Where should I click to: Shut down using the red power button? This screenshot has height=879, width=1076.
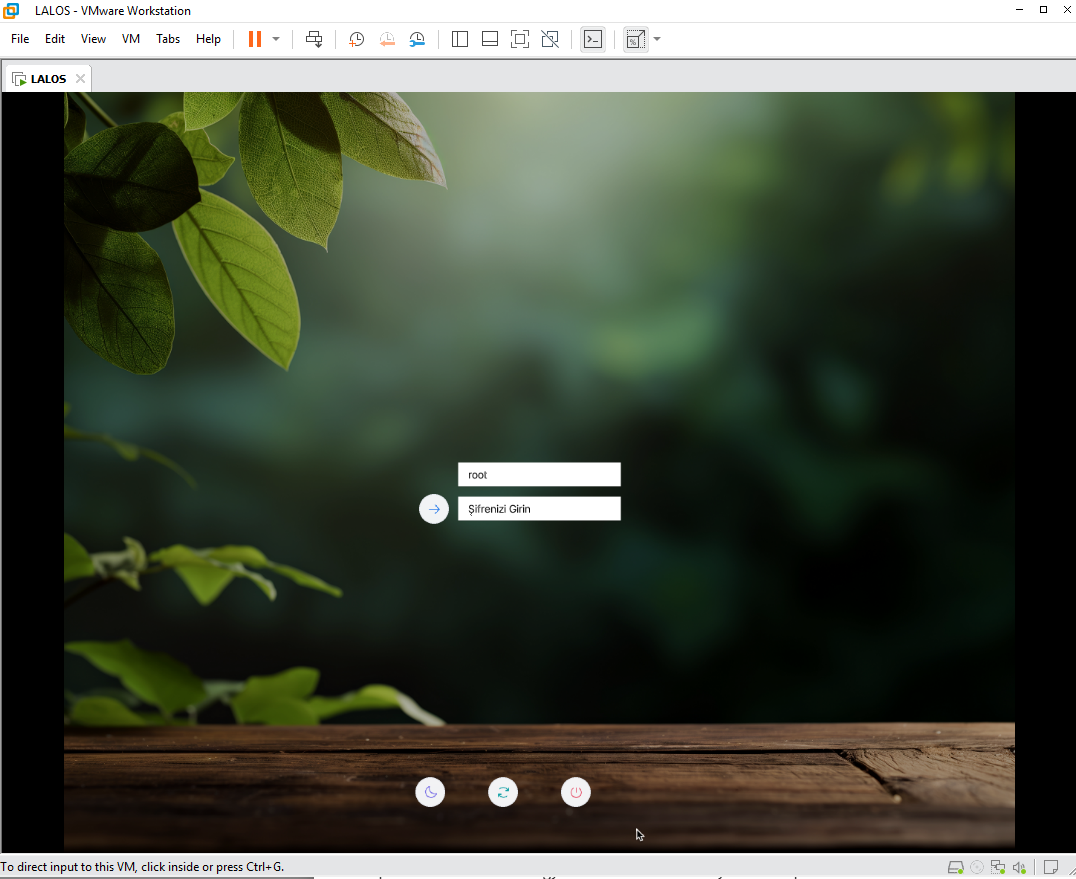576,793
